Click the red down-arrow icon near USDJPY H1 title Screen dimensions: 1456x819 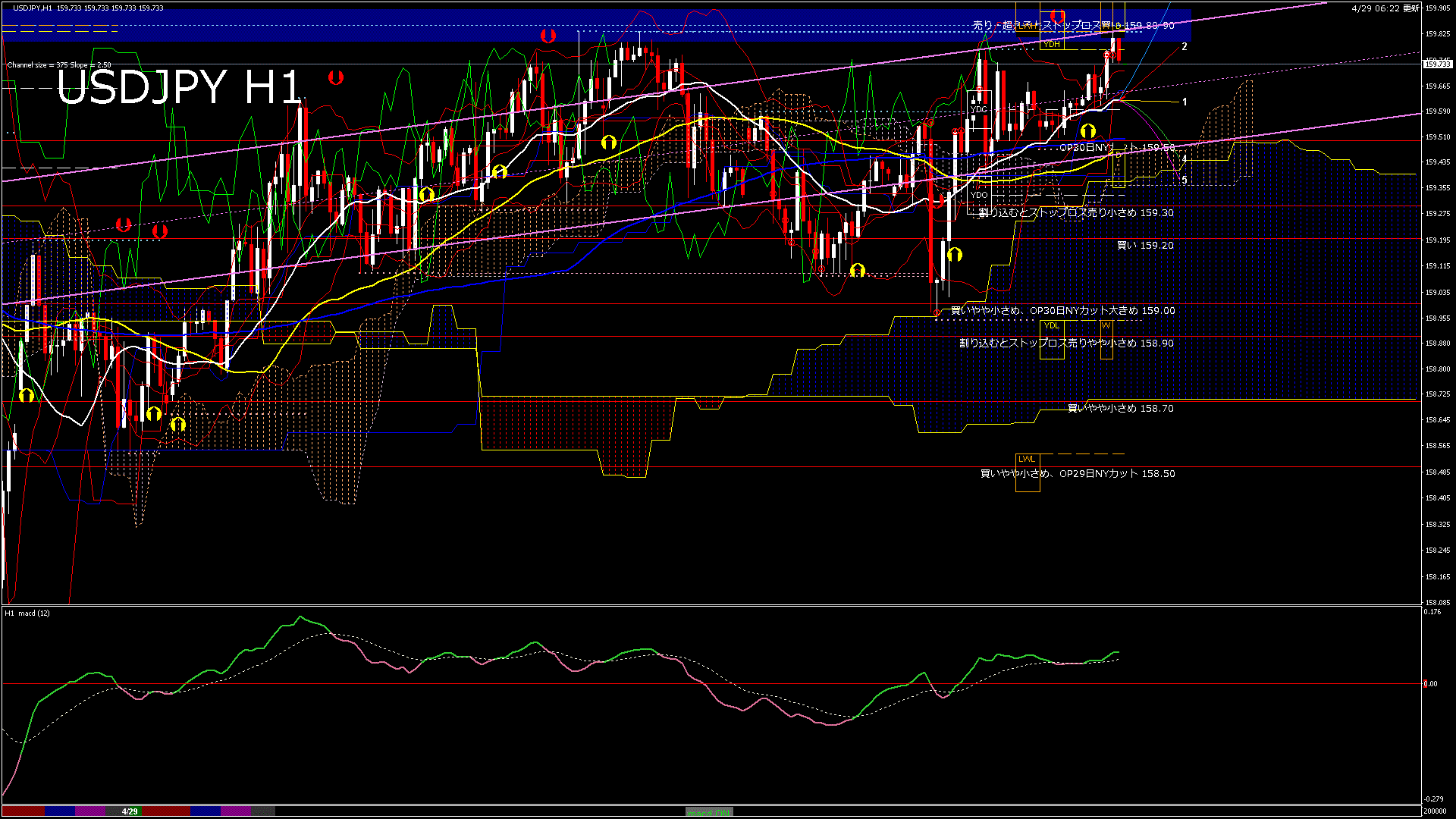(335, 77)
